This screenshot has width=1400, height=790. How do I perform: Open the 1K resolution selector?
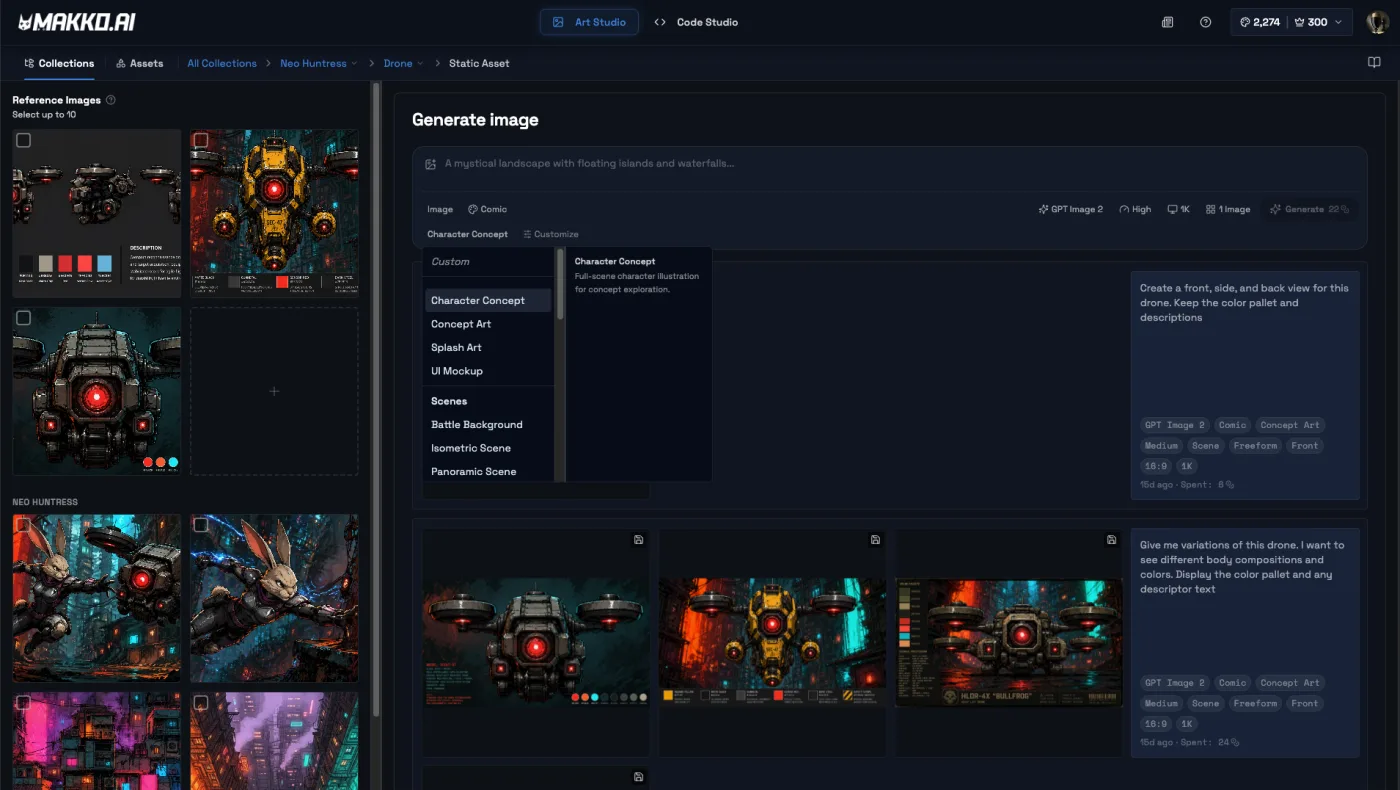[x=1179, y=209]
